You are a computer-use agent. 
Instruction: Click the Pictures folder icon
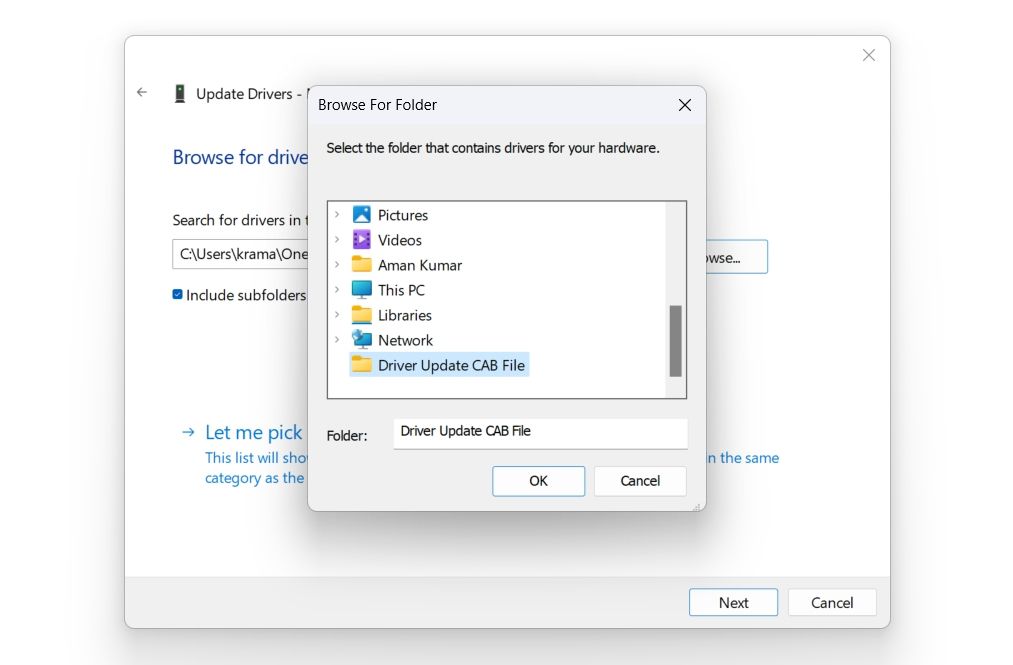click(361, 215)
